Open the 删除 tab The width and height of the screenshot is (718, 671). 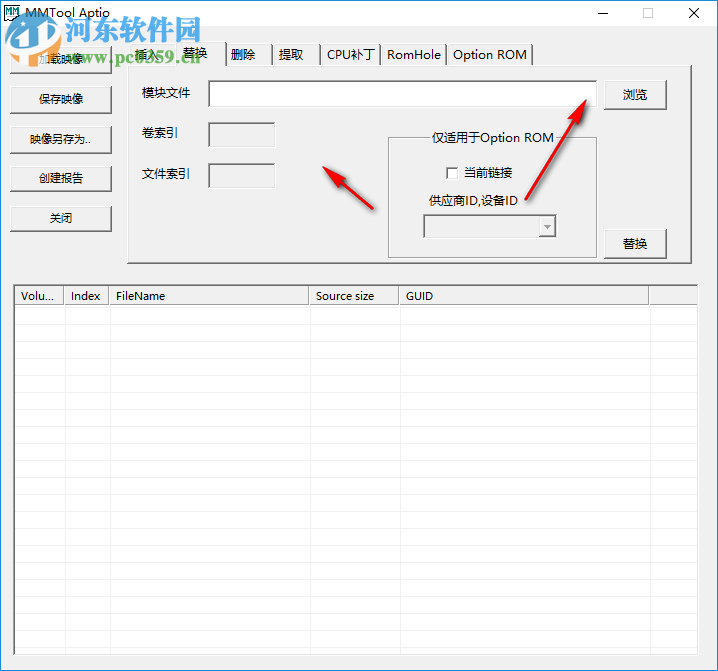pos(249,55)
